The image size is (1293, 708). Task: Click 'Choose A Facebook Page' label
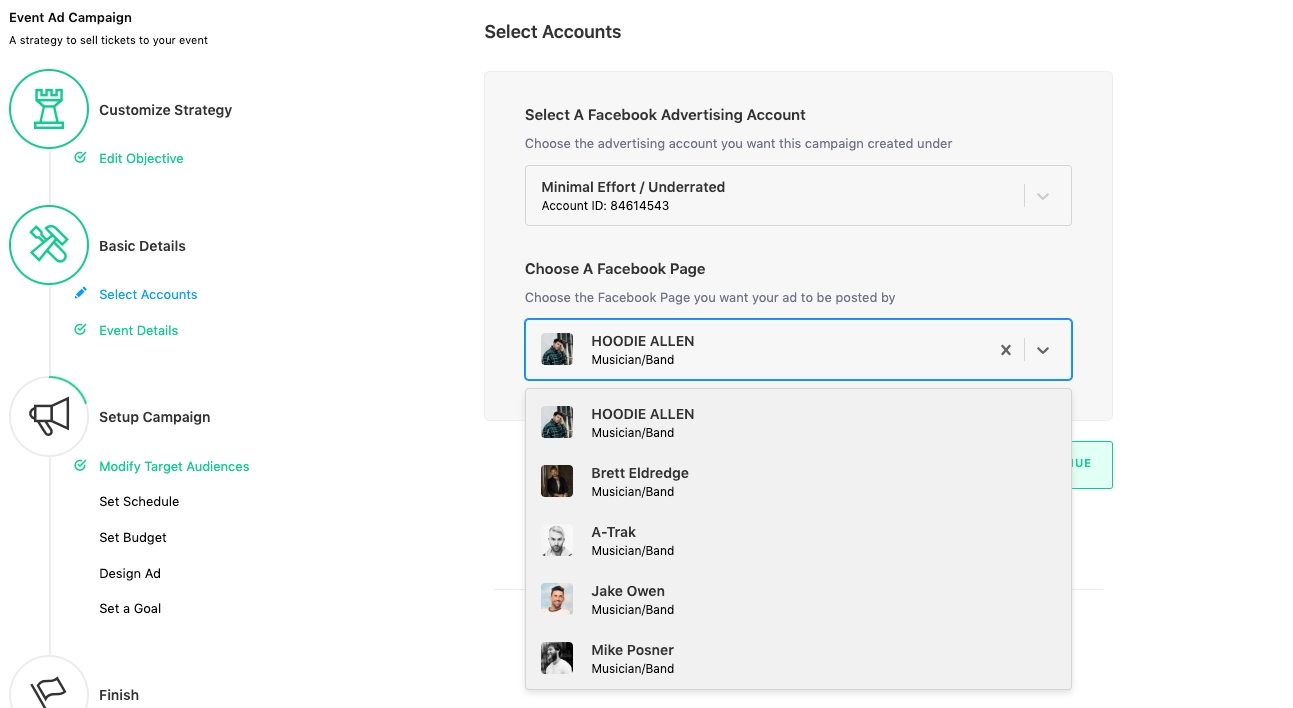click(x=615, y=269)
